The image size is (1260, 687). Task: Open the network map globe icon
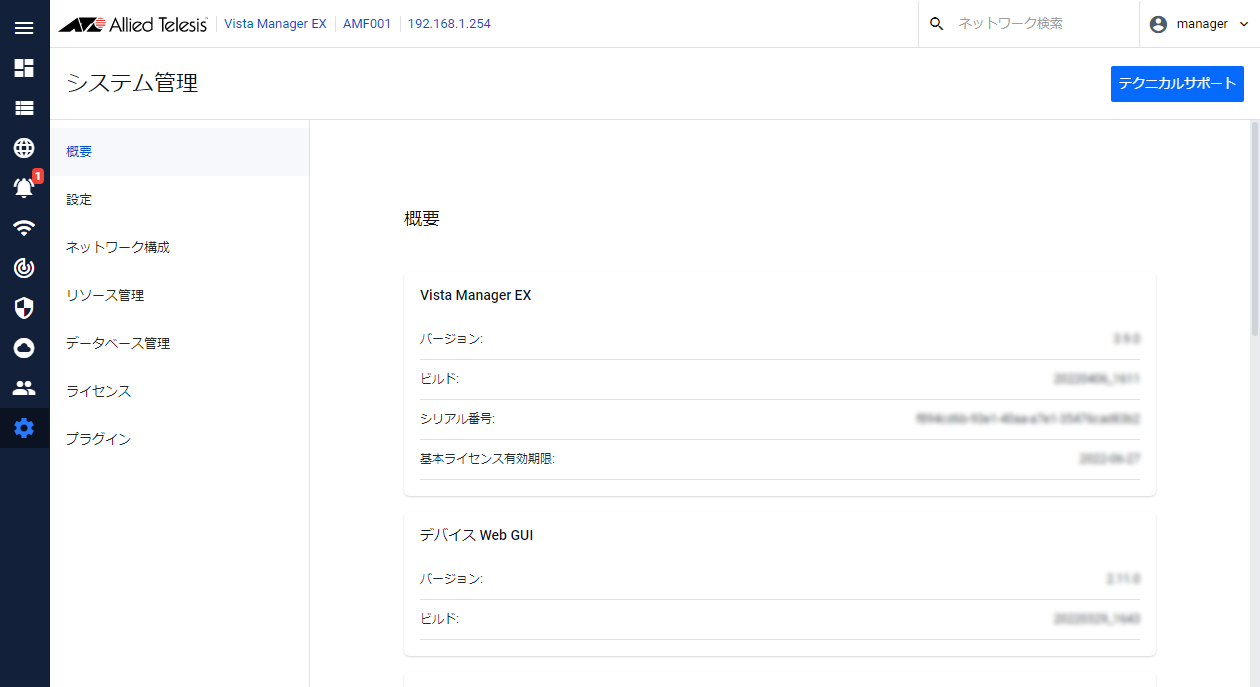click(24, 148)
